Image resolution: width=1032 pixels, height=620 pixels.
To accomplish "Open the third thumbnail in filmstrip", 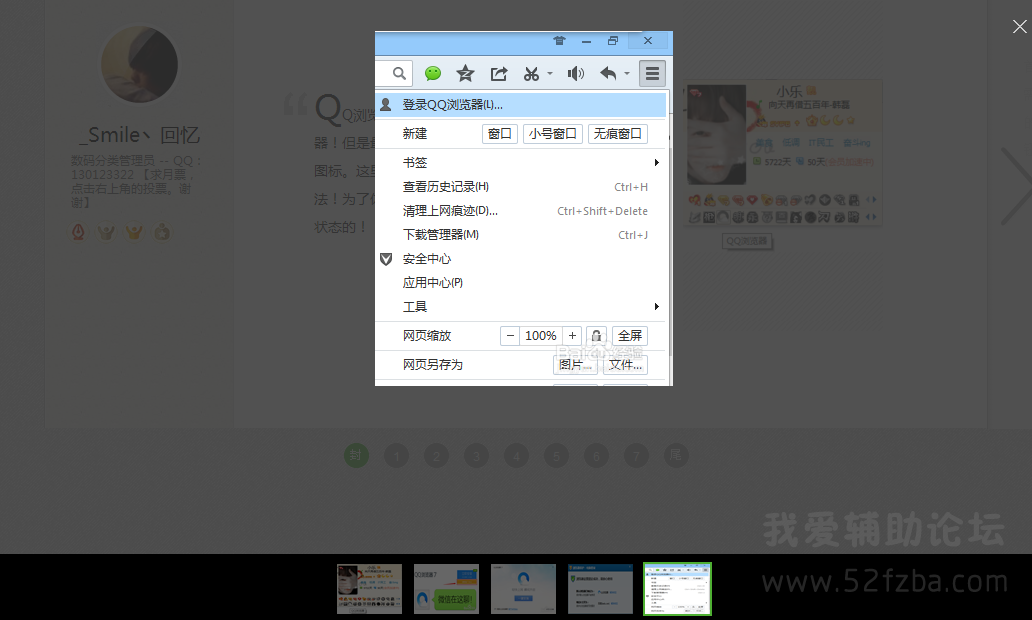I will point(523,589).
